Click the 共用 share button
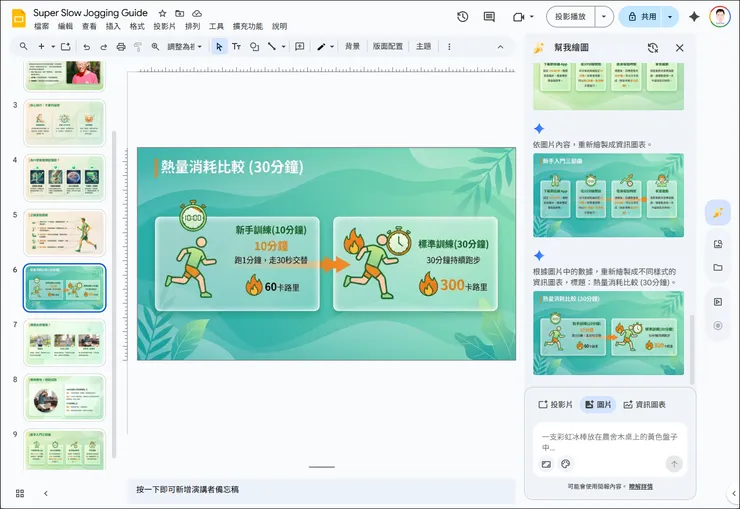Viewport: 740px width, 509px height. tap(641, 17)
